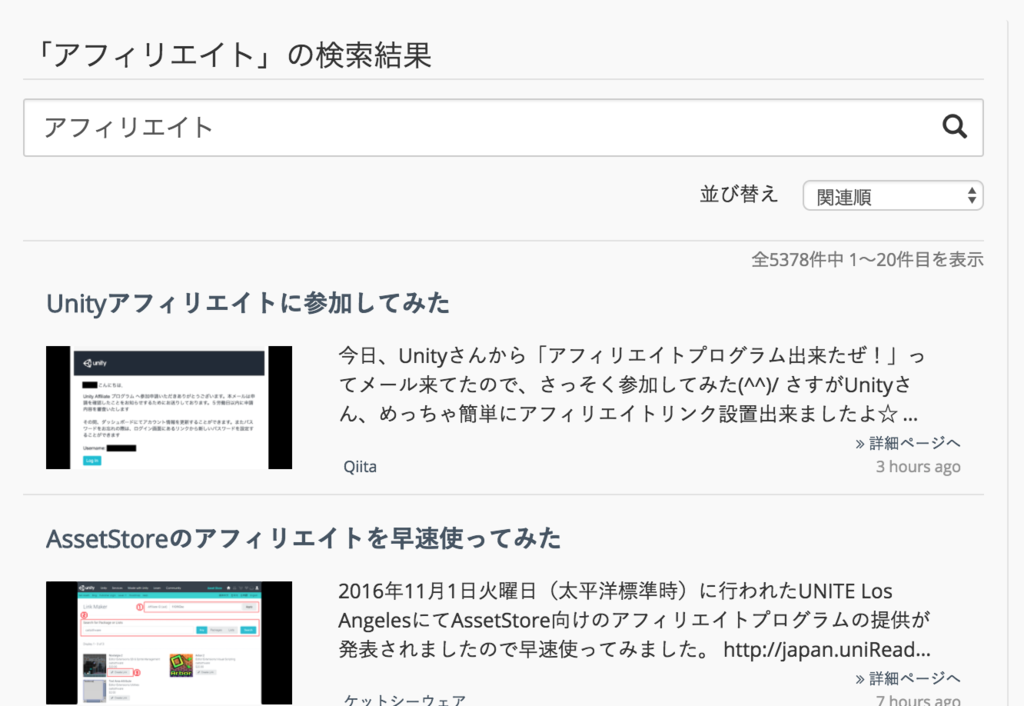
Task: Open article AssetStoreのアフィリエイトを早速使ってみた
Action: 304,539
